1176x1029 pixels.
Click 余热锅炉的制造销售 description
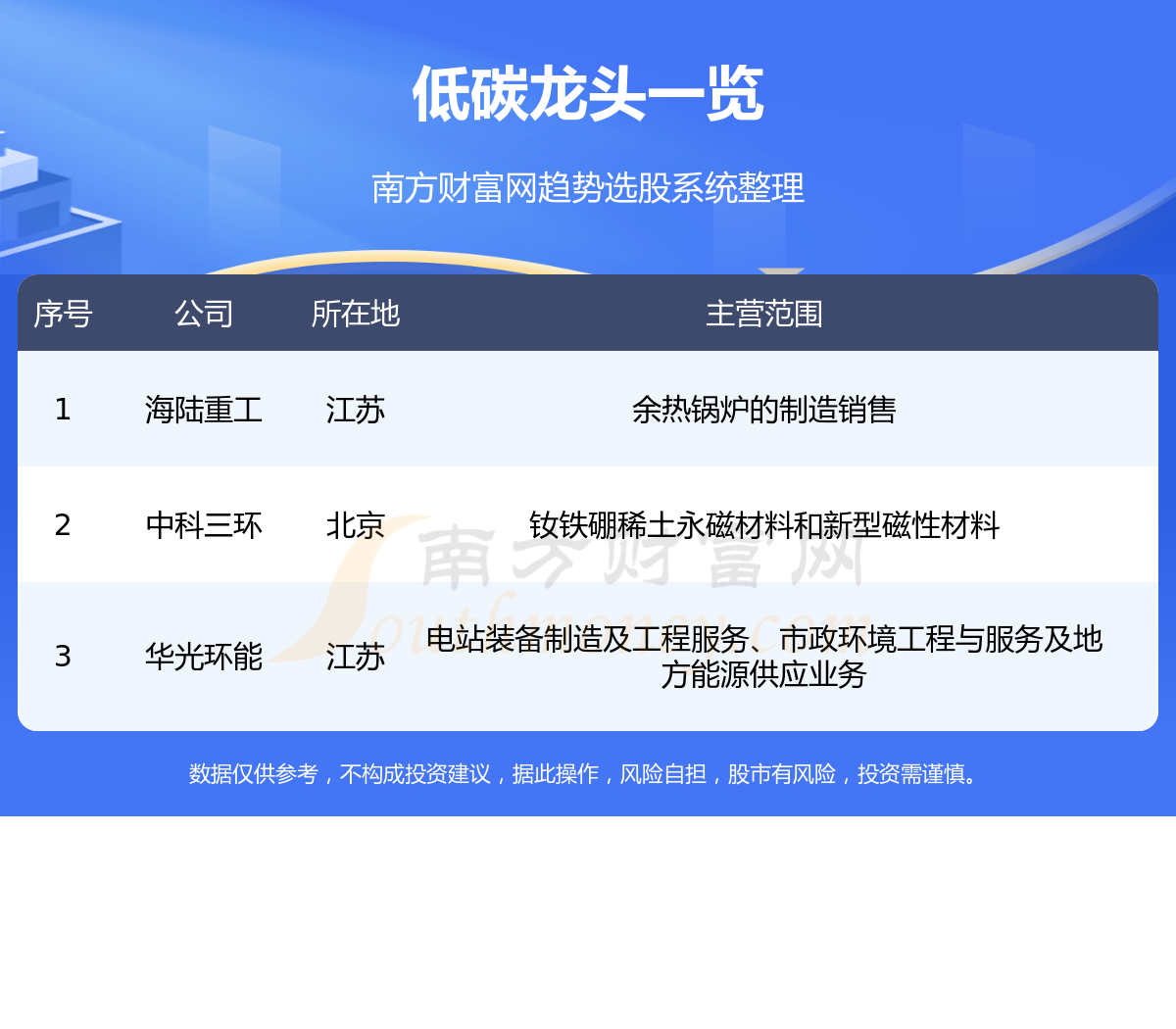[764, 409]
